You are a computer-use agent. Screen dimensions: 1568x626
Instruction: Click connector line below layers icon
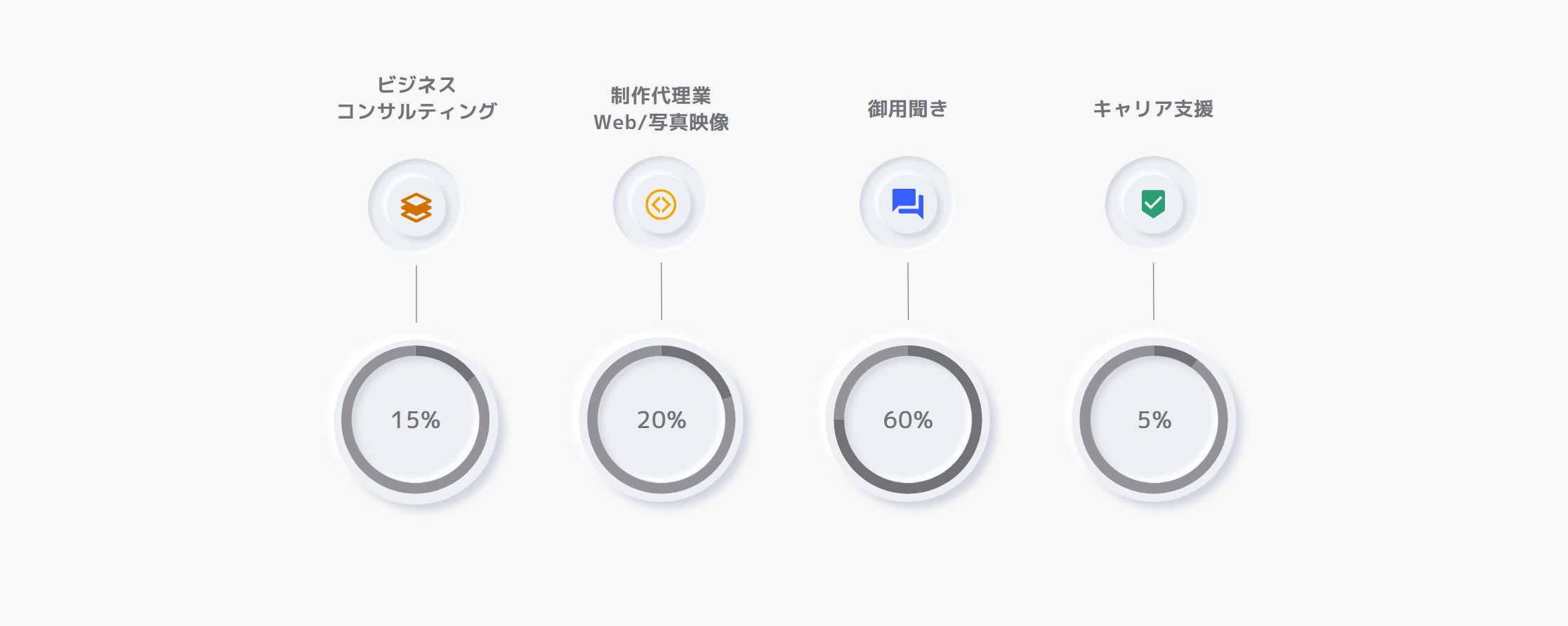(x=416, y=294)
